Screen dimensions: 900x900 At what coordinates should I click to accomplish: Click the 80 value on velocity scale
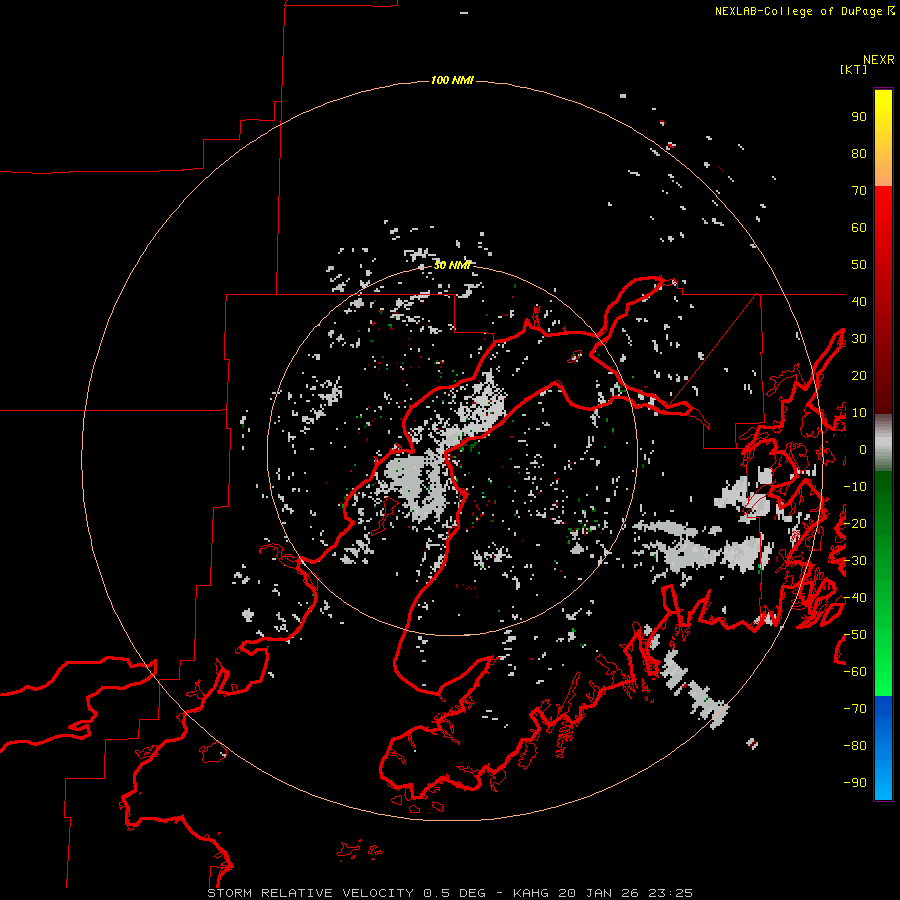coord(859,154)
